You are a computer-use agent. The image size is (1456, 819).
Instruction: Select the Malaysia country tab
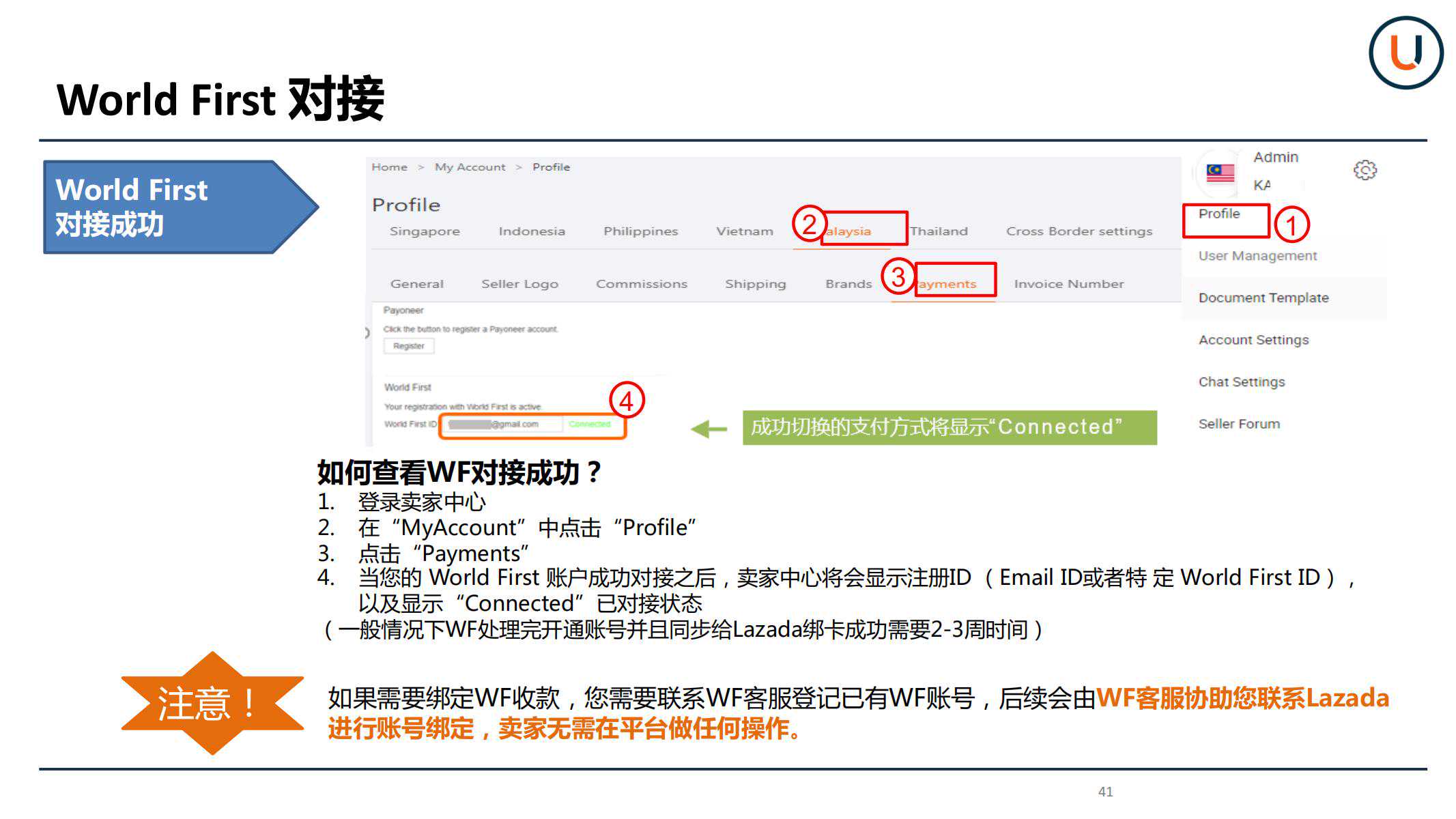coord(848,231)
